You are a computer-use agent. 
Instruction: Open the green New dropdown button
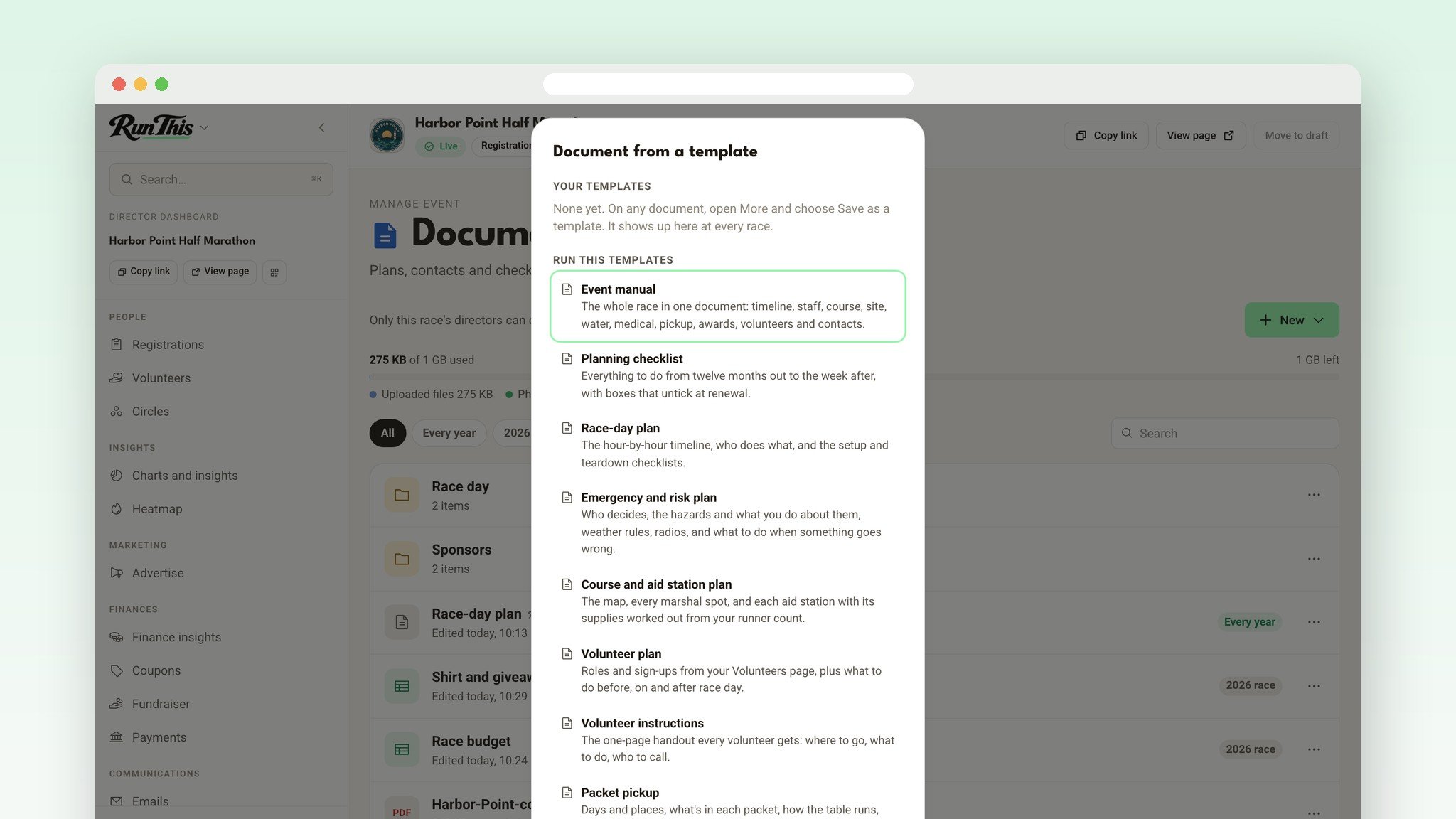(1292, 320)
